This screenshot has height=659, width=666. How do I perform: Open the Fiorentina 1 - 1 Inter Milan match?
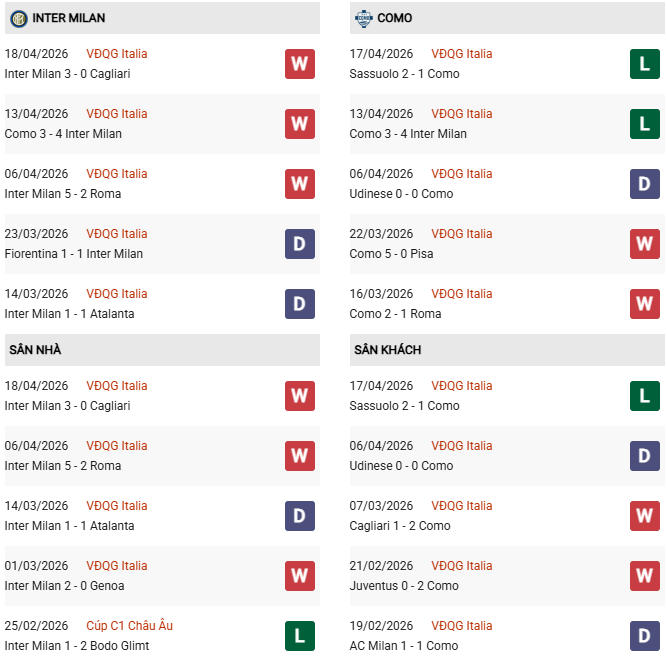point(73,254)
